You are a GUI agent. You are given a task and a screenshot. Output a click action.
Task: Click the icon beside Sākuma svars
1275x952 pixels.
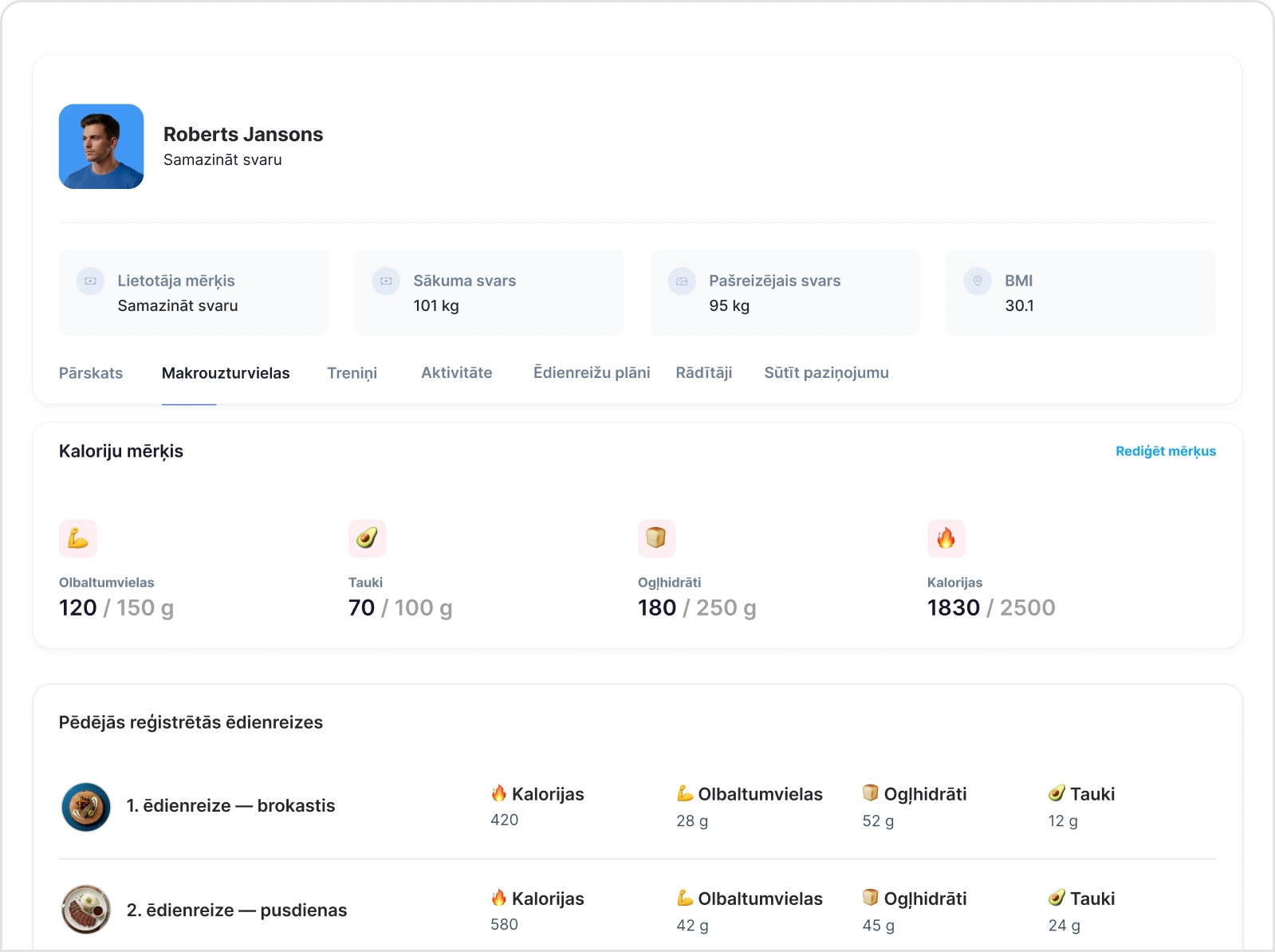coord(386,281)
